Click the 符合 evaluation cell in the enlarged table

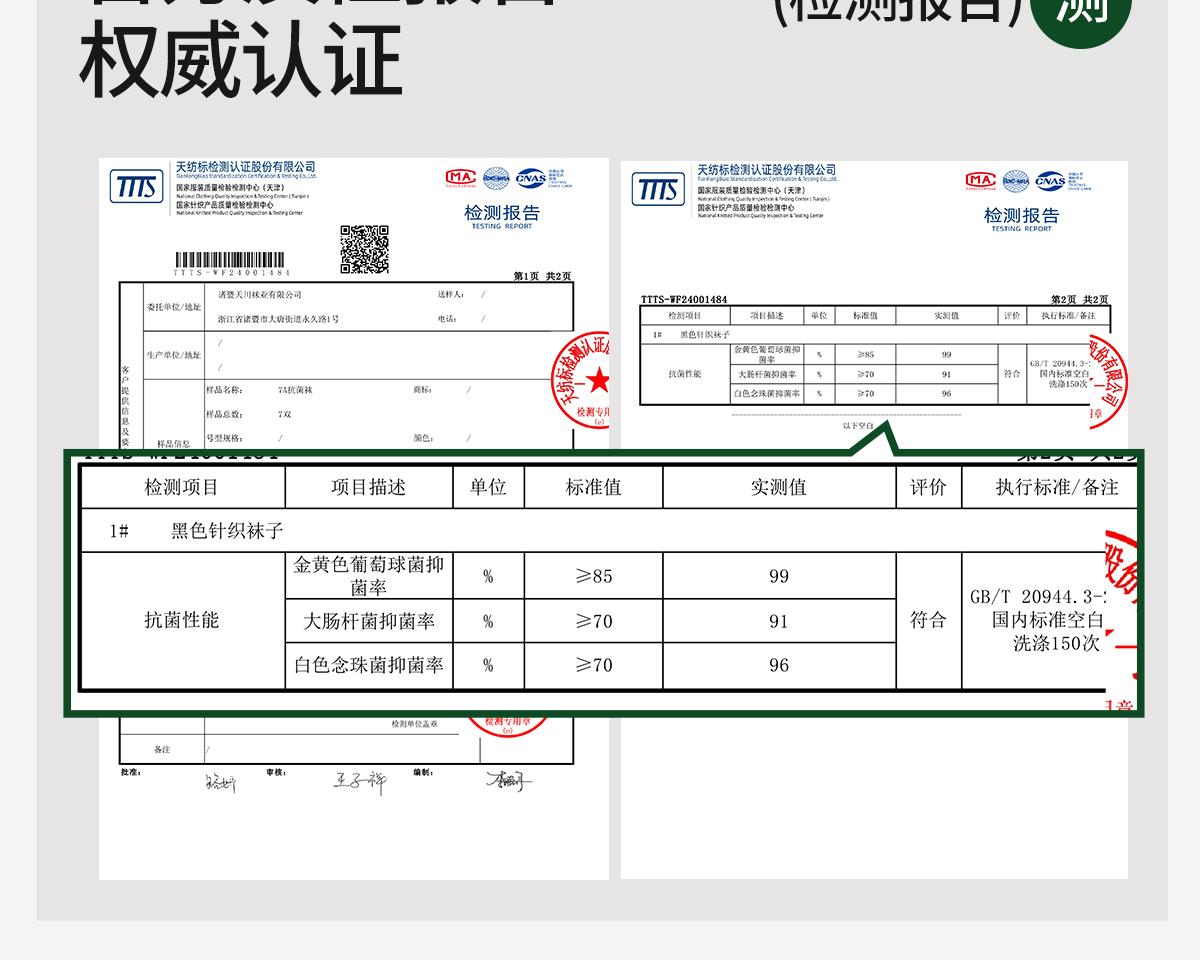click(927, 621)
